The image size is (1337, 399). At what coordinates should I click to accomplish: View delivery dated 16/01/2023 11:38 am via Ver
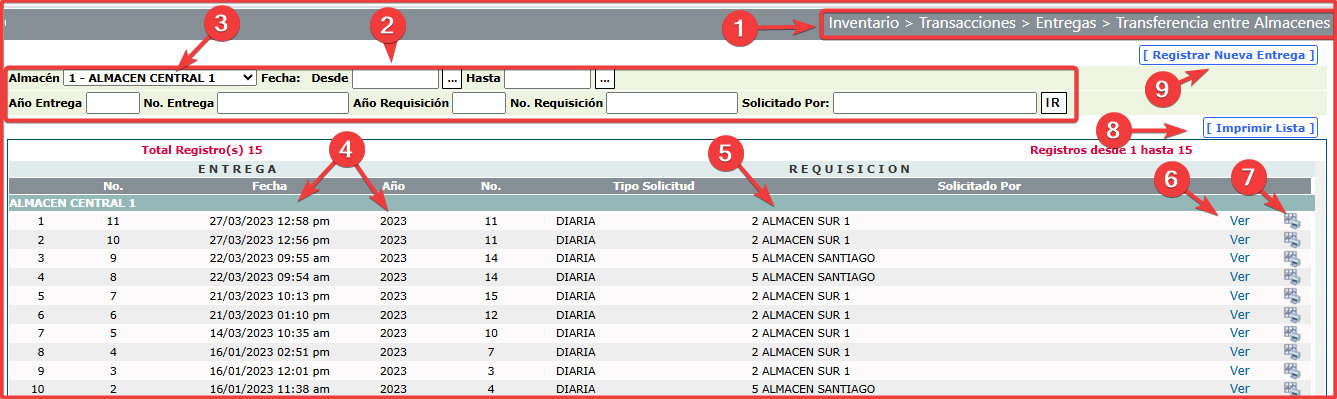coord(1240,389)
